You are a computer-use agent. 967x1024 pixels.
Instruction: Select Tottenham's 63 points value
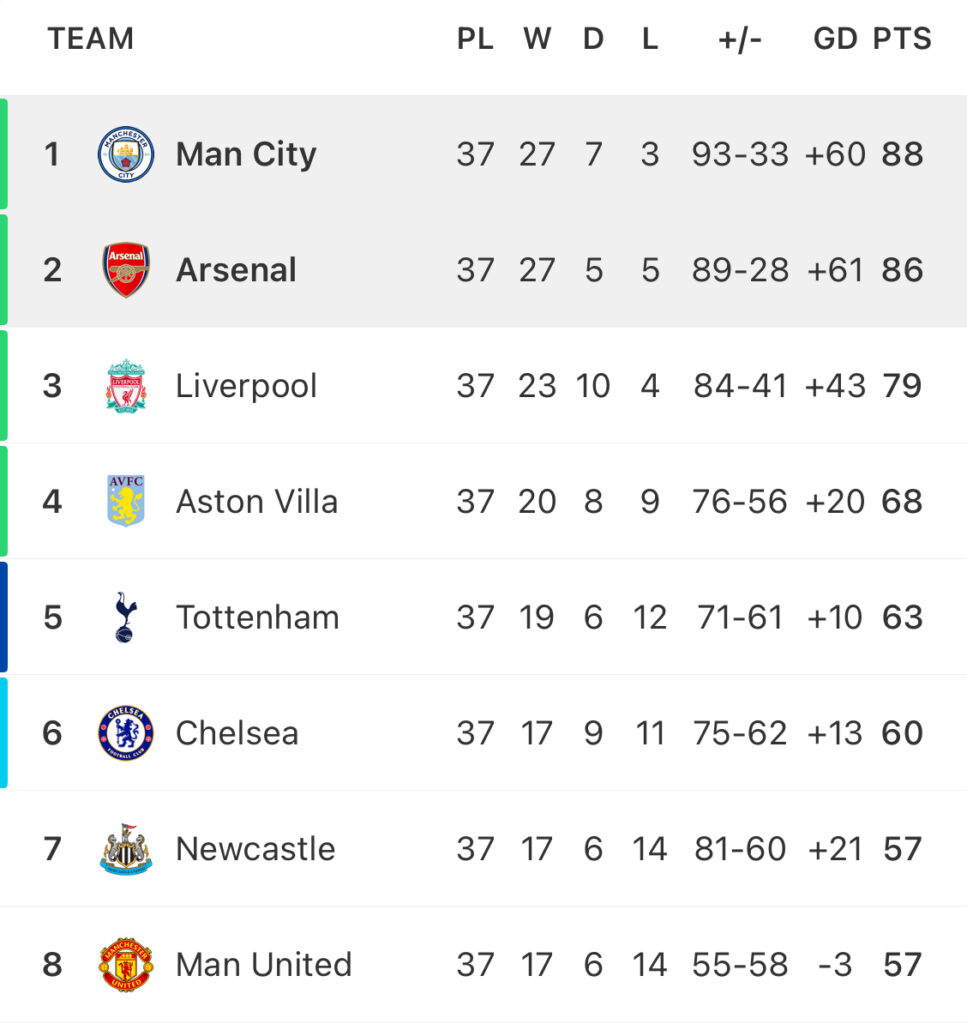(902, 617)
